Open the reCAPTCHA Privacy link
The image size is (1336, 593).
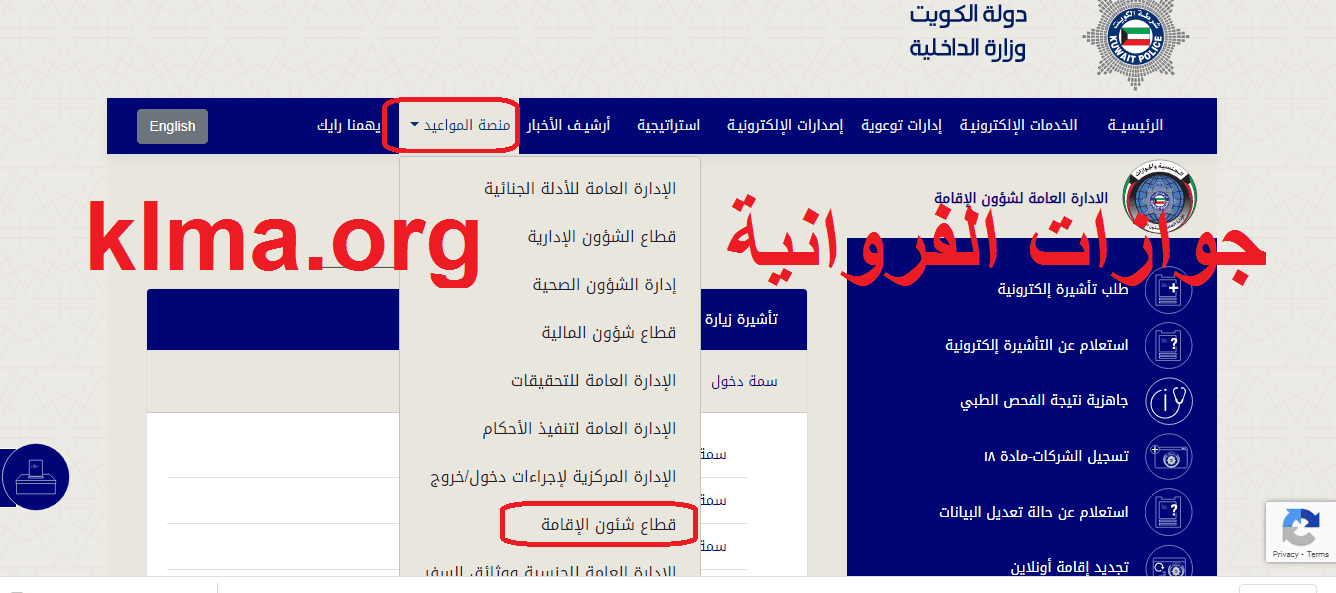coord(1285,554)
